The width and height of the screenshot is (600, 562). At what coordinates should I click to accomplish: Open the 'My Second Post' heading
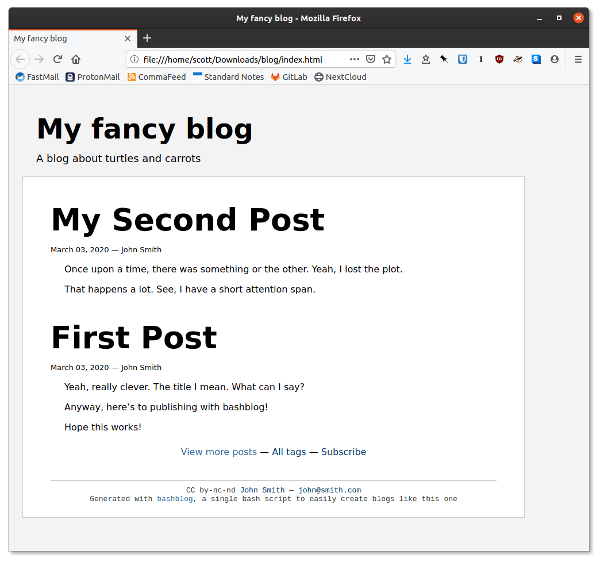pyautogui.click(x=187, y=220)
